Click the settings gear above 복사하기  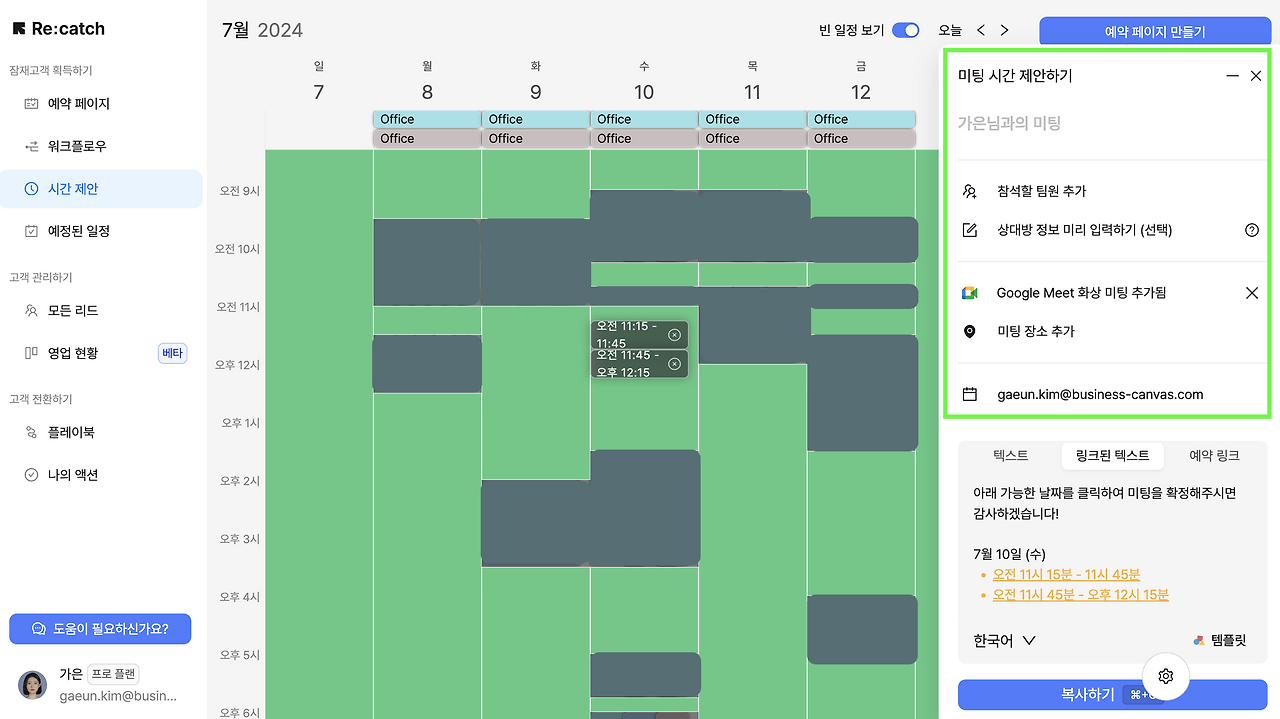point(1165,676)
